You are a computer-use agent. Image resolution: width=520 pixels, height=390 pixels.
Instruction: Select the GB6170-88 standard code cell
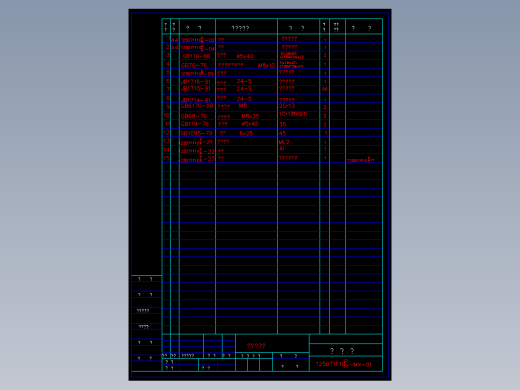tap(197, 106)
